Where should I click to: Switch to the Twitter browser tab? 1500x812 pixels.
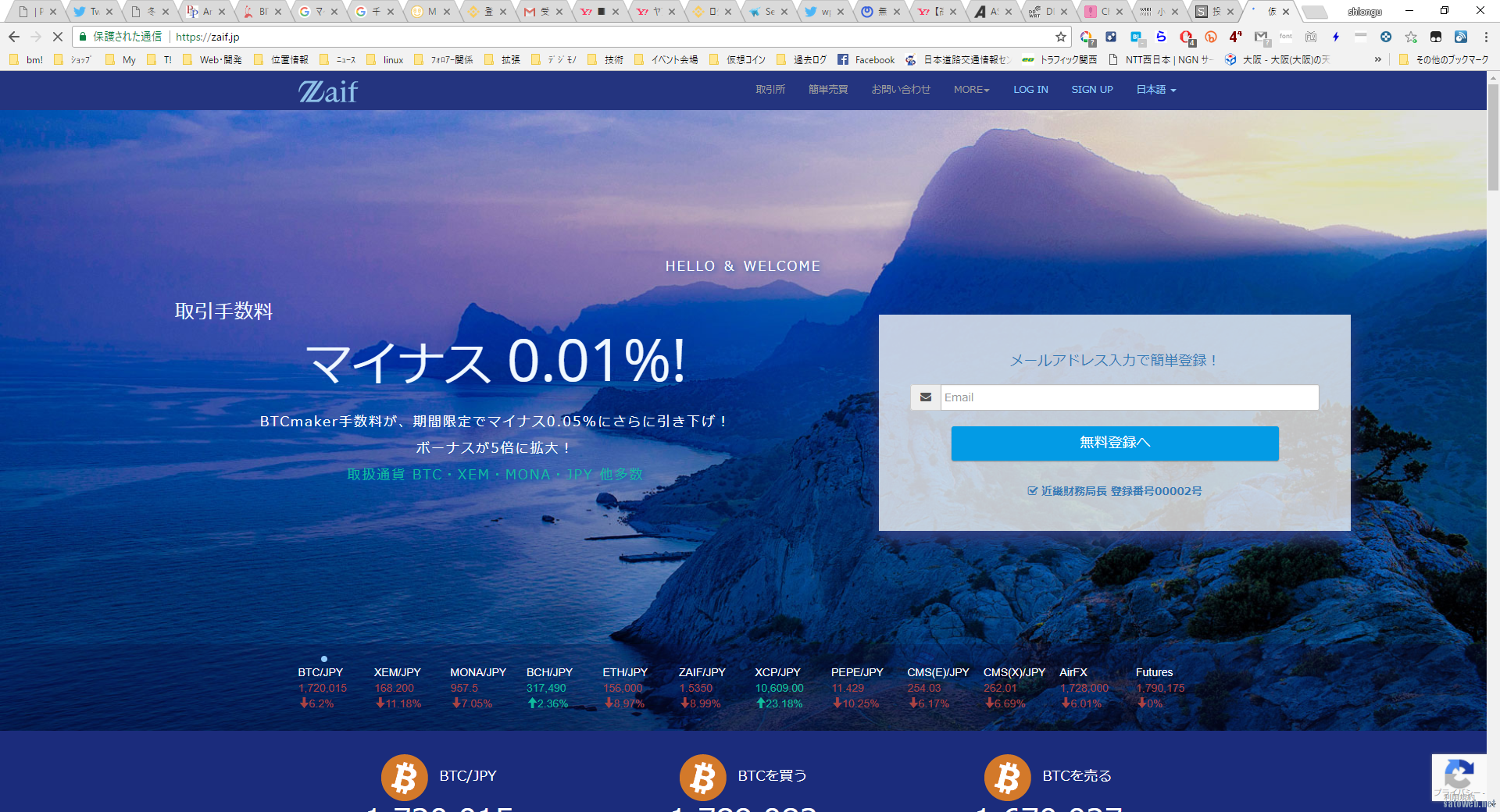(87, 12)
